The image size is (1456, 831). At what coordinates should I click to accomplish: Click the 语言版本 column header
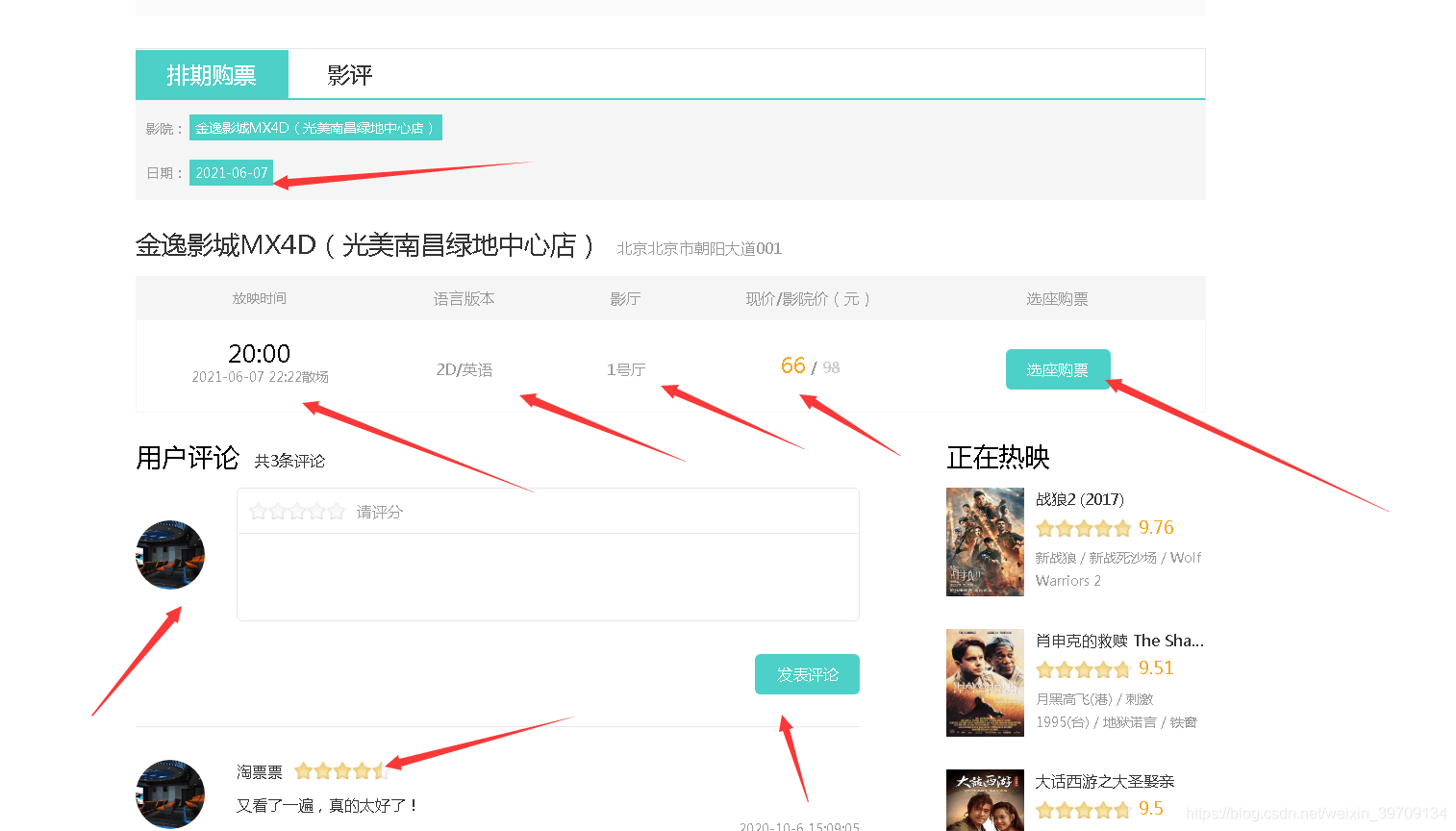464,299
